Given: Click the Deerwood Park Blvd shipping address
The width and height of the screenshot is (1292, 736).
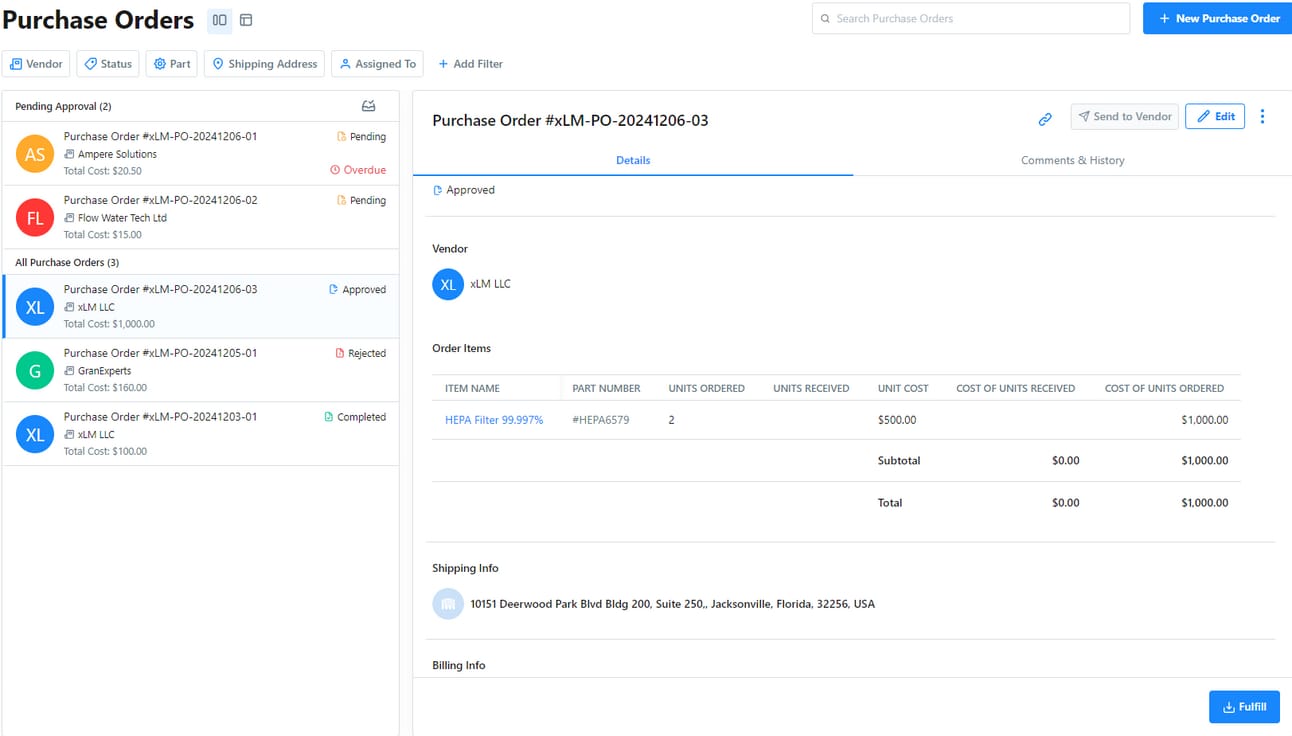Looking at the screenshot, I should pyautogui.click(x=672, y=604).
